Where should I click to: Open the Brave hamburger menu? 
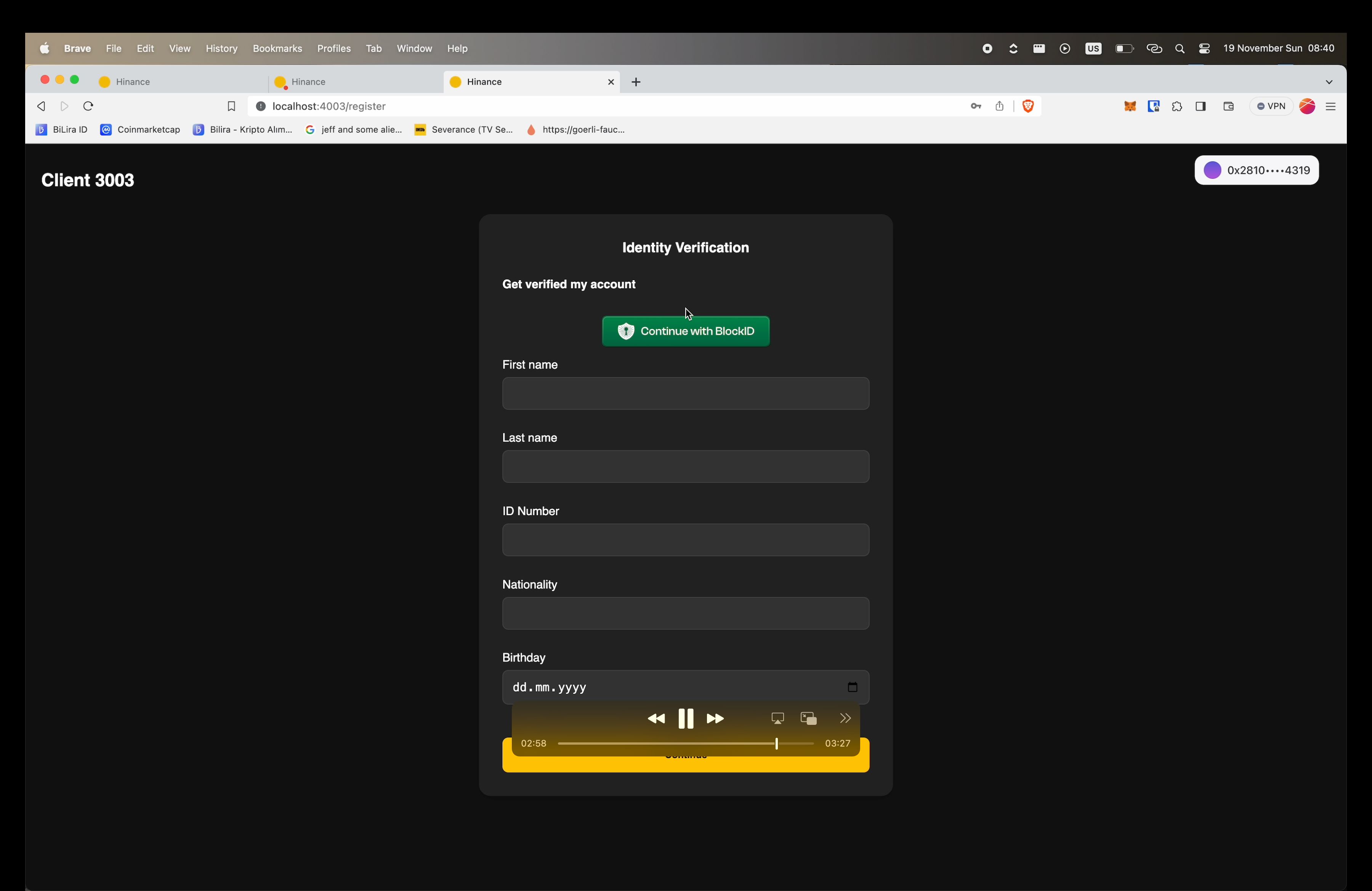pos(1331,107)
